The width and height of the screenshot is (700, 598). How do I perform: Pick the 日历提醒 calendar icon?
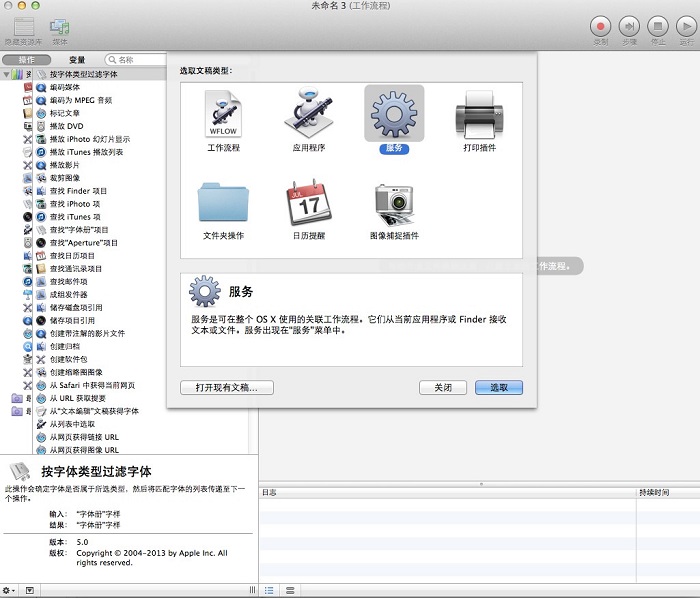coord(308,209)
